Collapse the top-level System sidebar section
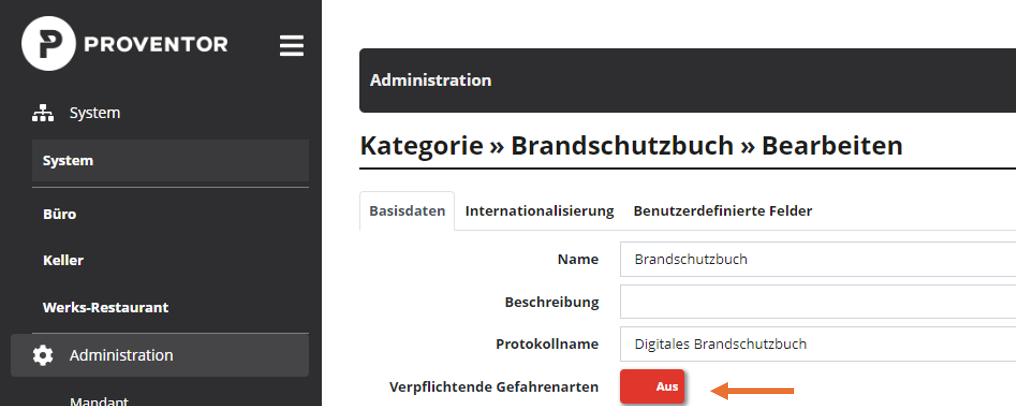Viewport: 1016px width, 410px height. point(95,113)
